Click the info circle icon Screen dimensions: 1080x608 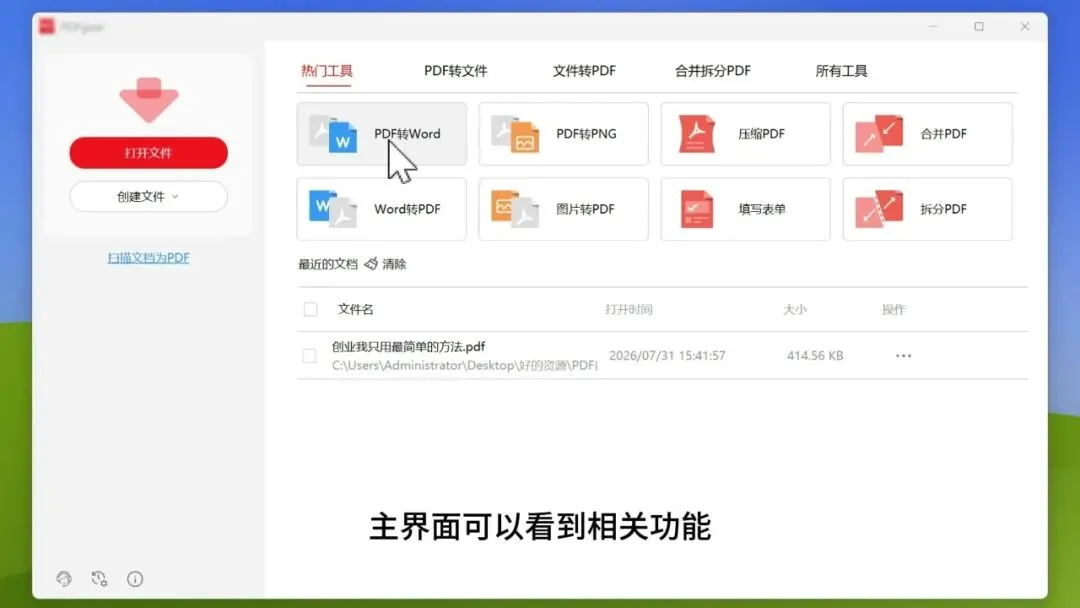point(135,578)
